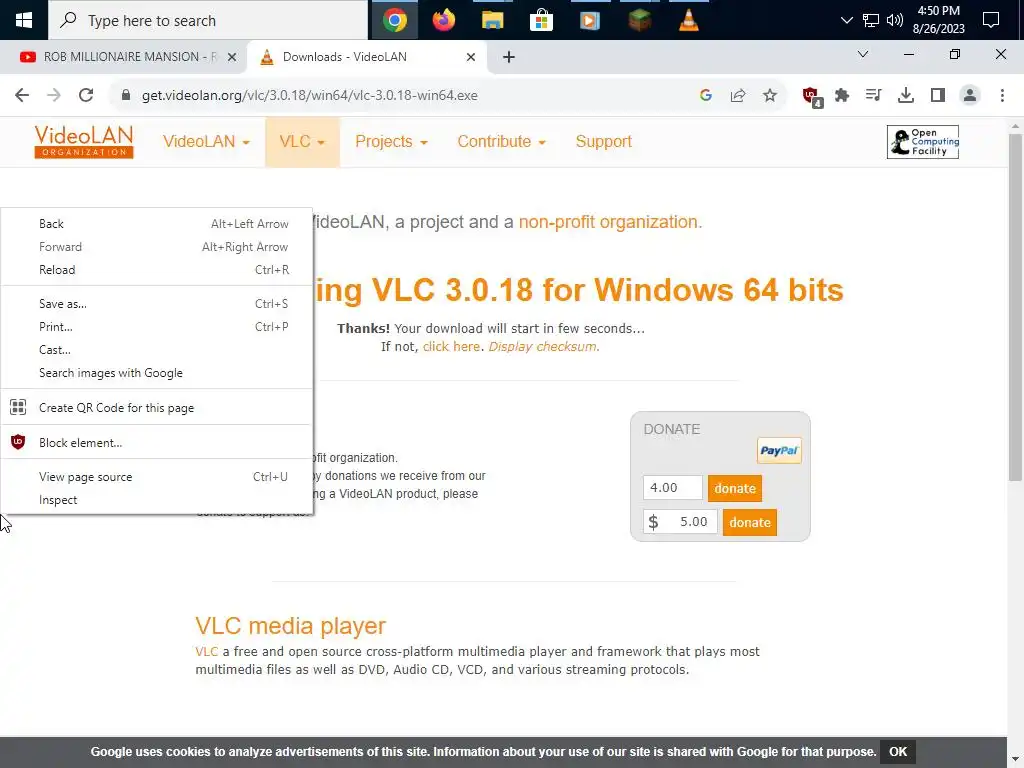Close the Downloads - VideoLAN tab
Screen dimensions: 1024x768
pyautogui.click(x=471, y=57)
